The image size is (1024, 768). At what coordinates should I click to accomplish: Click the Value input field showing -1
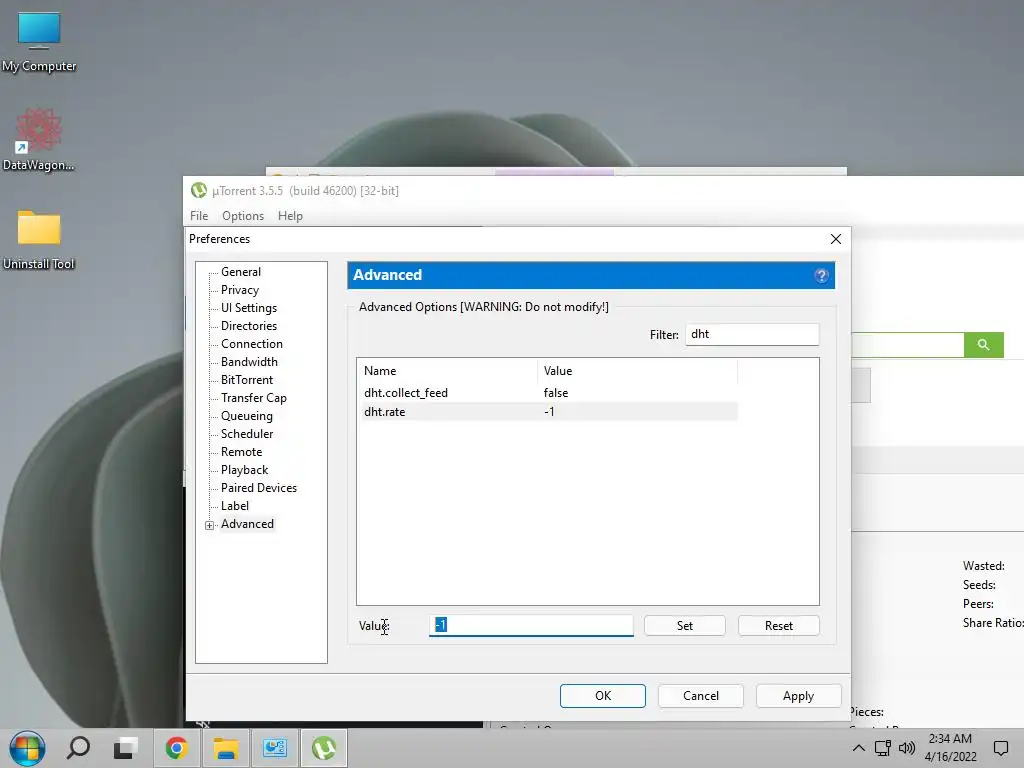point(531,625)
